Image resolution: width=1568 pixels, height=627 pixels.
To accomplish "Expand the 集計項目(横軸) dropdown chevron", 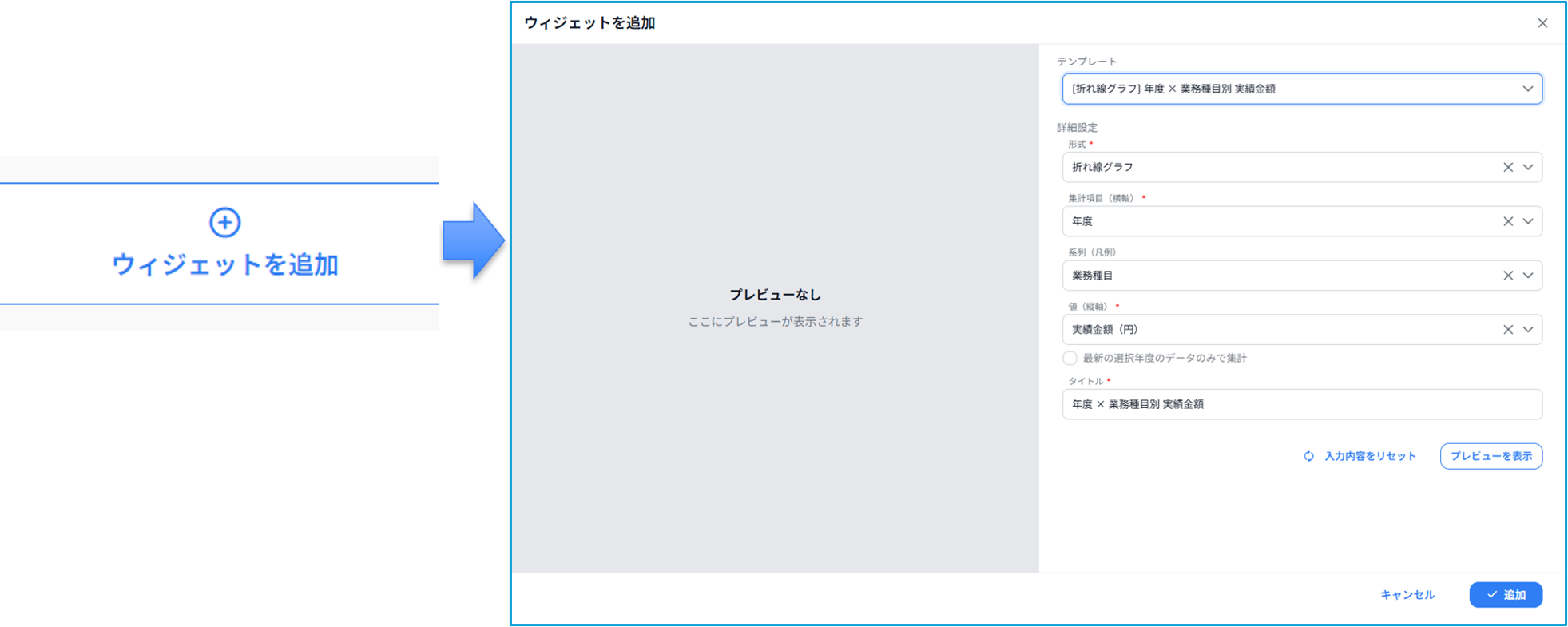I will pyautogui.click(x=1527, y=221).
